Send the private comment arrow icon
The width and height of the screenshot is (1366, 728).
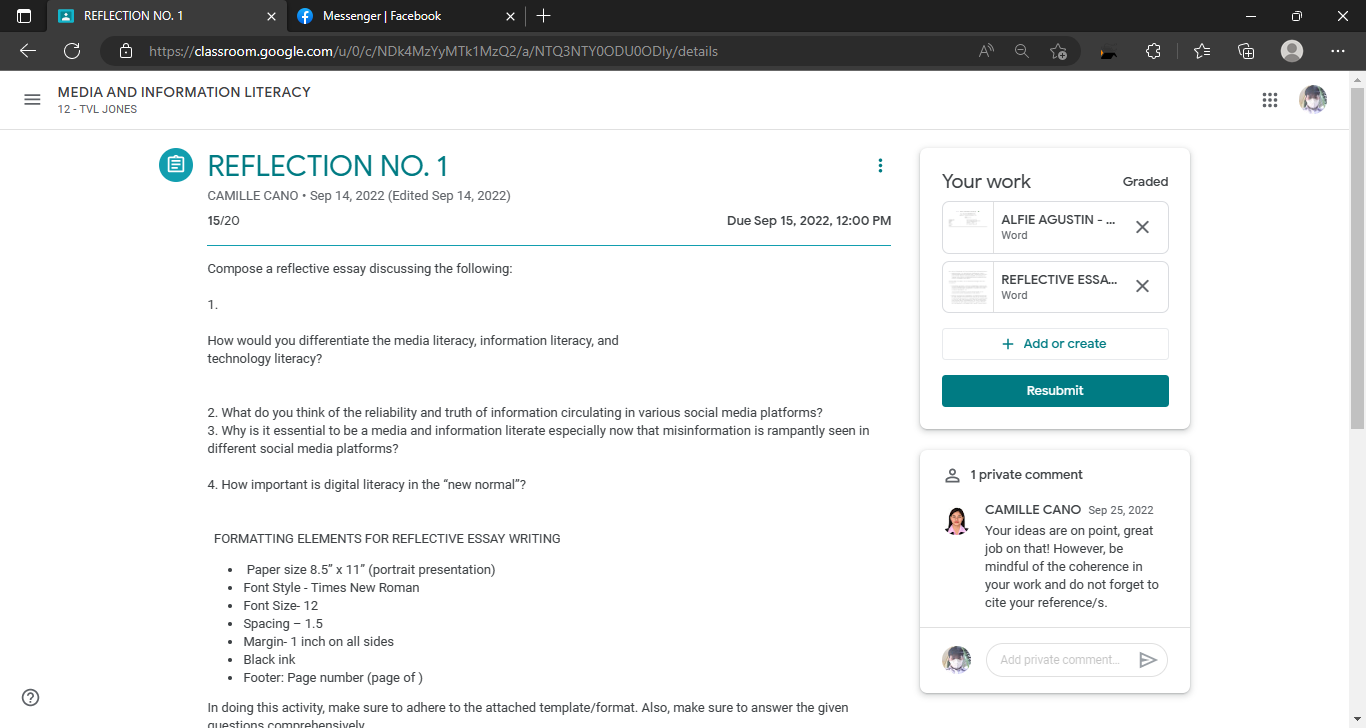1148,660
